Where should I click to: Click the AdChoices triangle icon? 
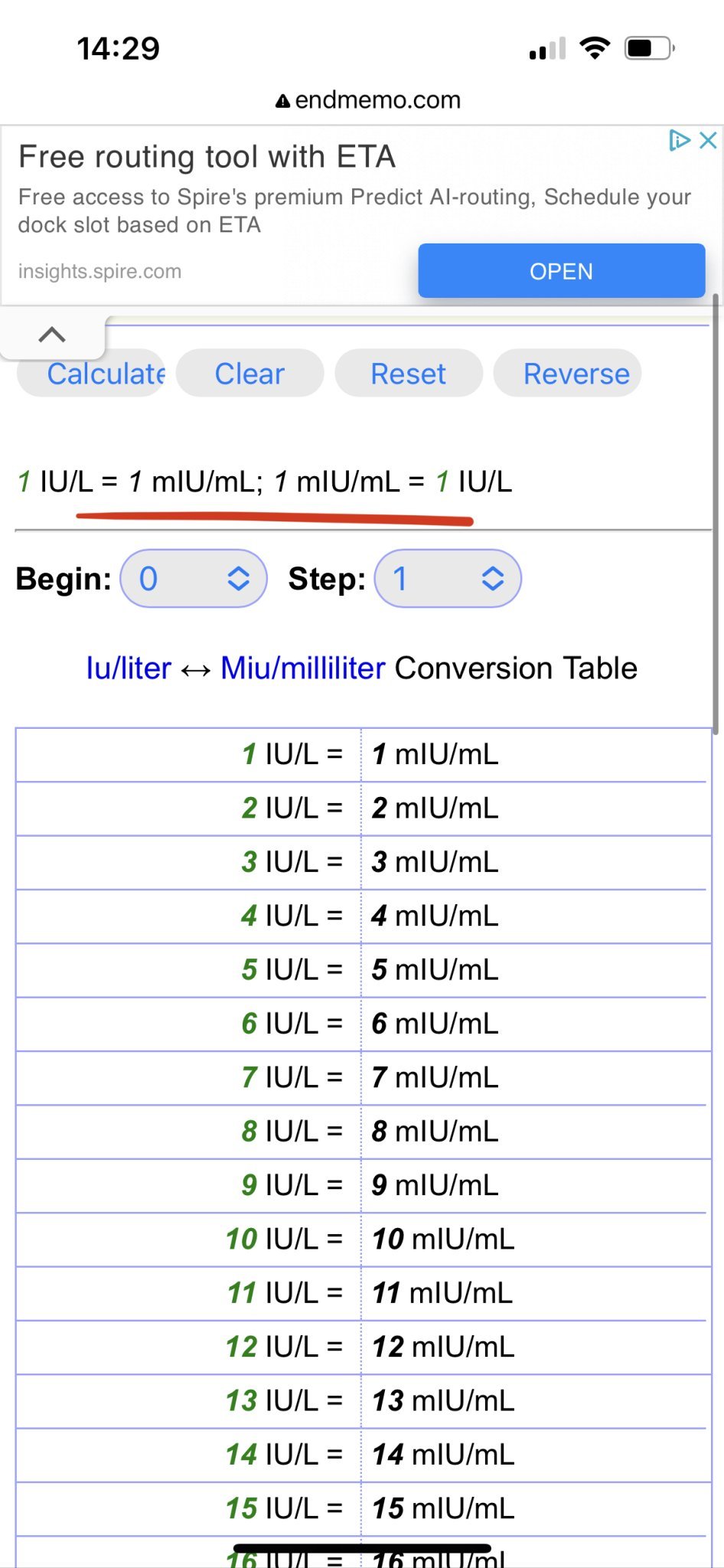679,140
